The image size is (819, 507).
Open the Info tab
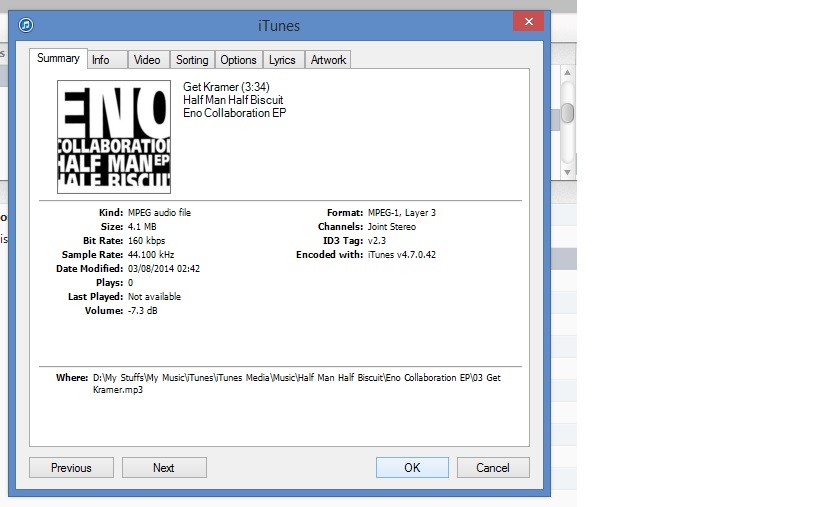pyautogui.click(x=107, y=60)
